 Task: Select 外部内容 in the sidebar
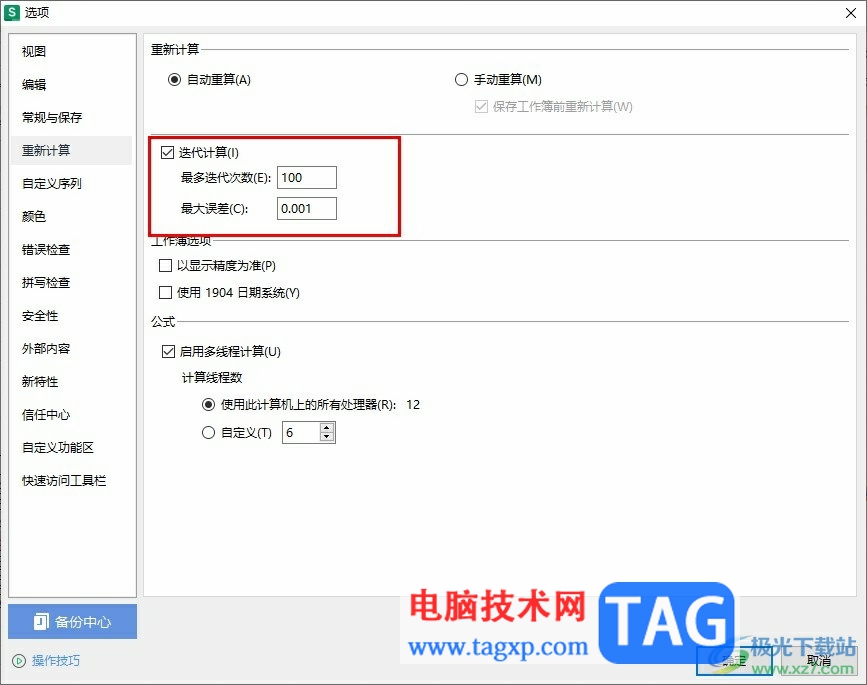point(46,348)
